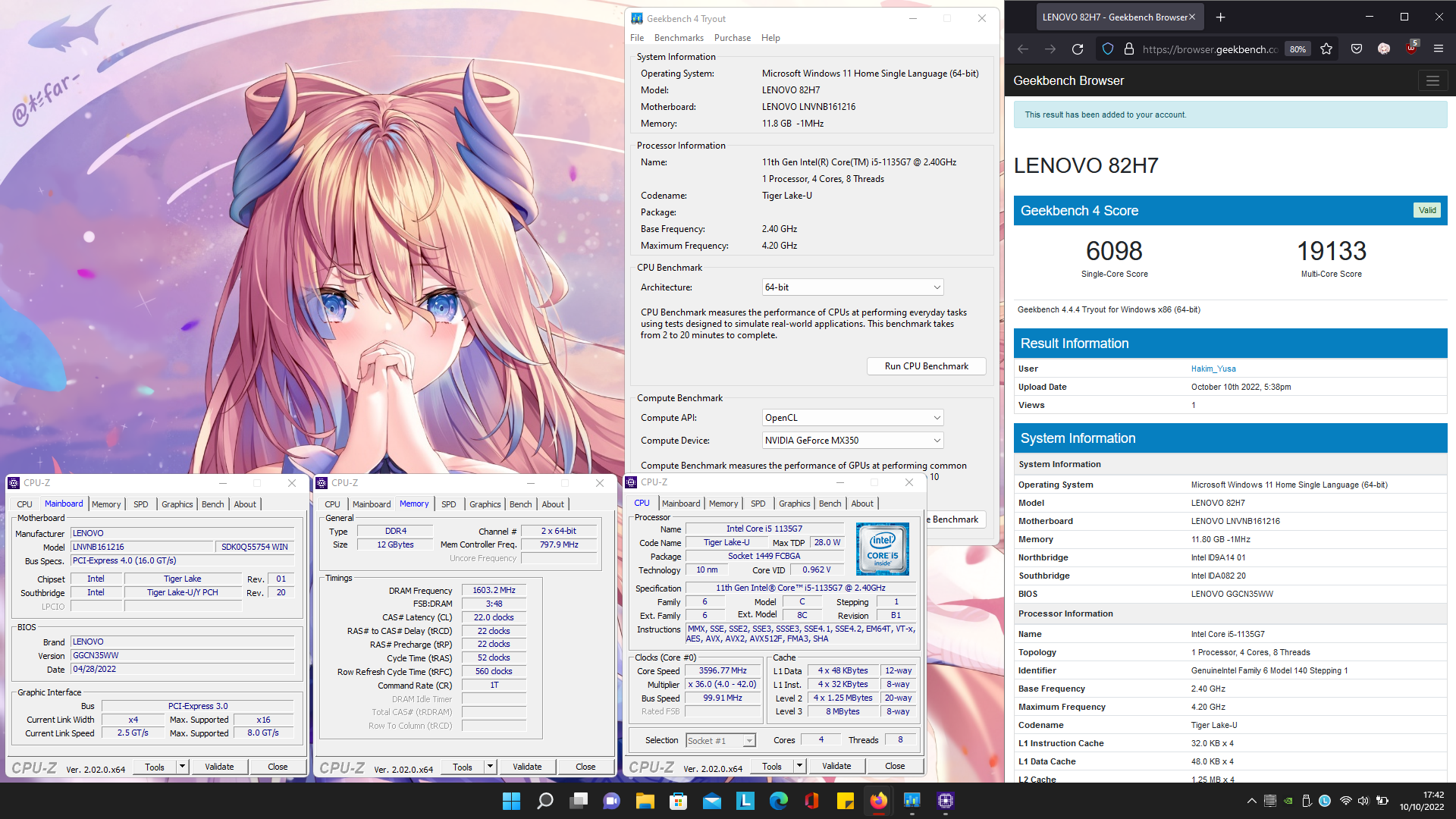
Task: Open About tab in Mainboard CPU-Z window
Action: click(x=244, y=504)
